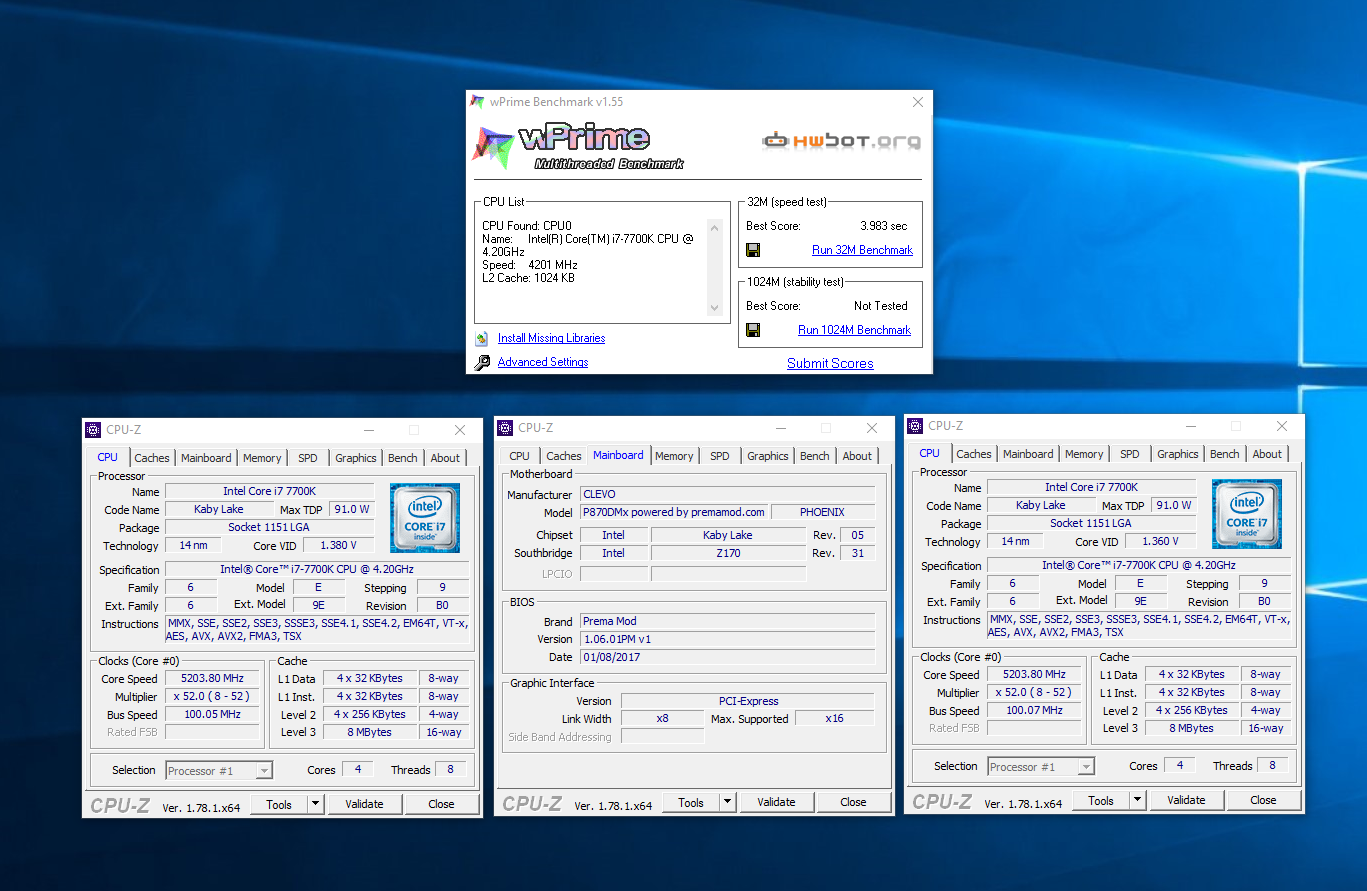
Task: Open the Memory tab in the Mainboard CPU-Z window
Action: pyautogui.click(x=674, y=456)
